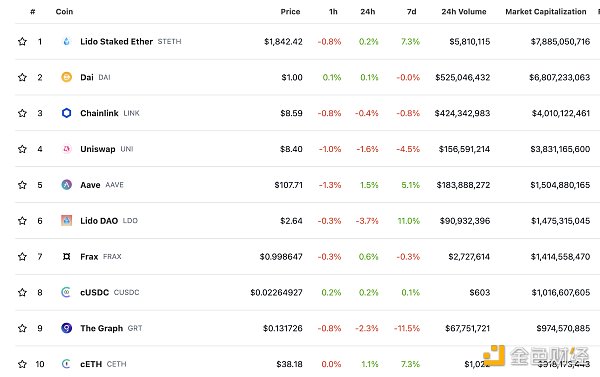The image size is (600, 377).
Task: Sort by Coin column header
Action: pos(64,11)
